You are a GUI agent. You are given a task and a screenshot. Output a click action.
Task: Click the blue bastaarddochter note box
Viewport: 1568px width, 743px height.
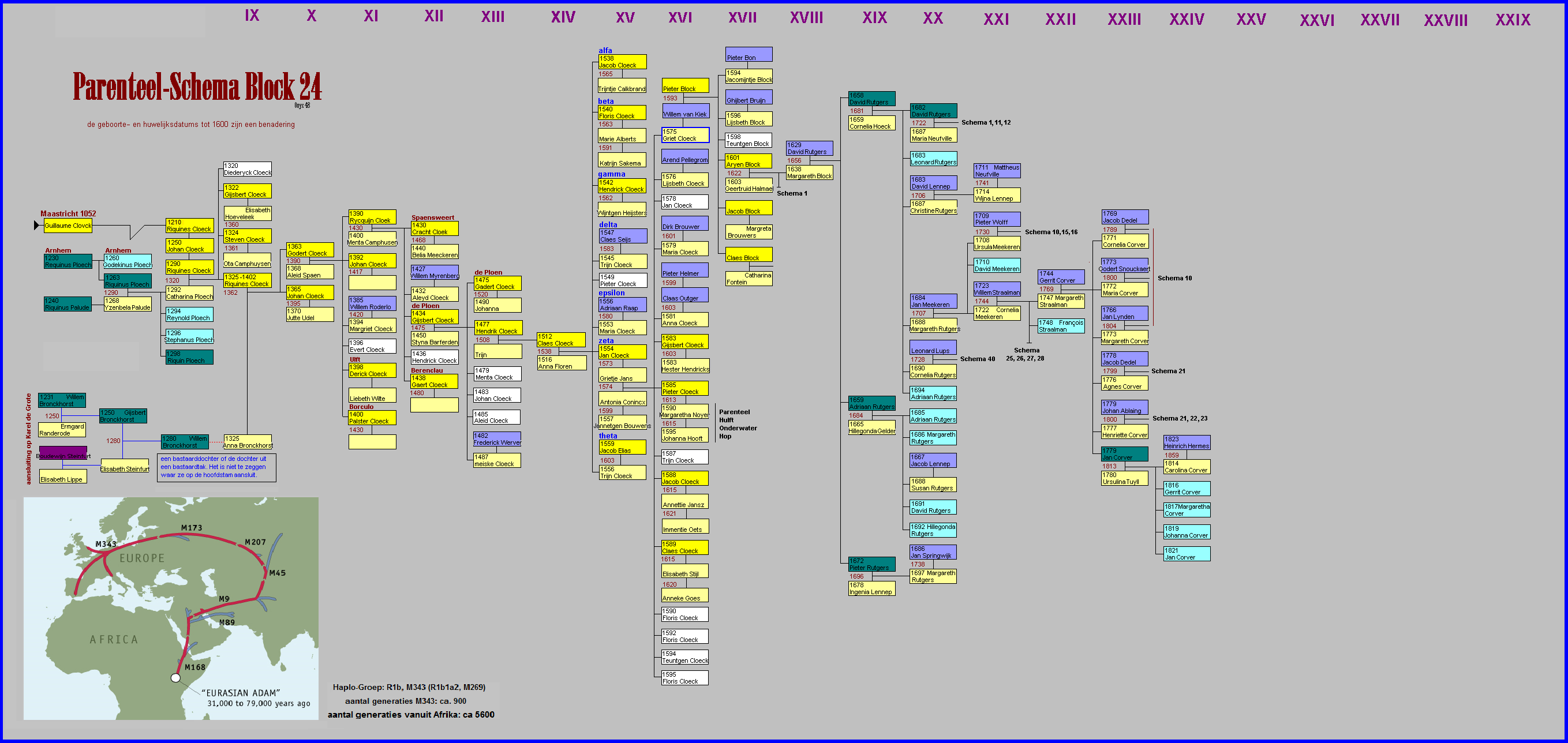(216, 467)
